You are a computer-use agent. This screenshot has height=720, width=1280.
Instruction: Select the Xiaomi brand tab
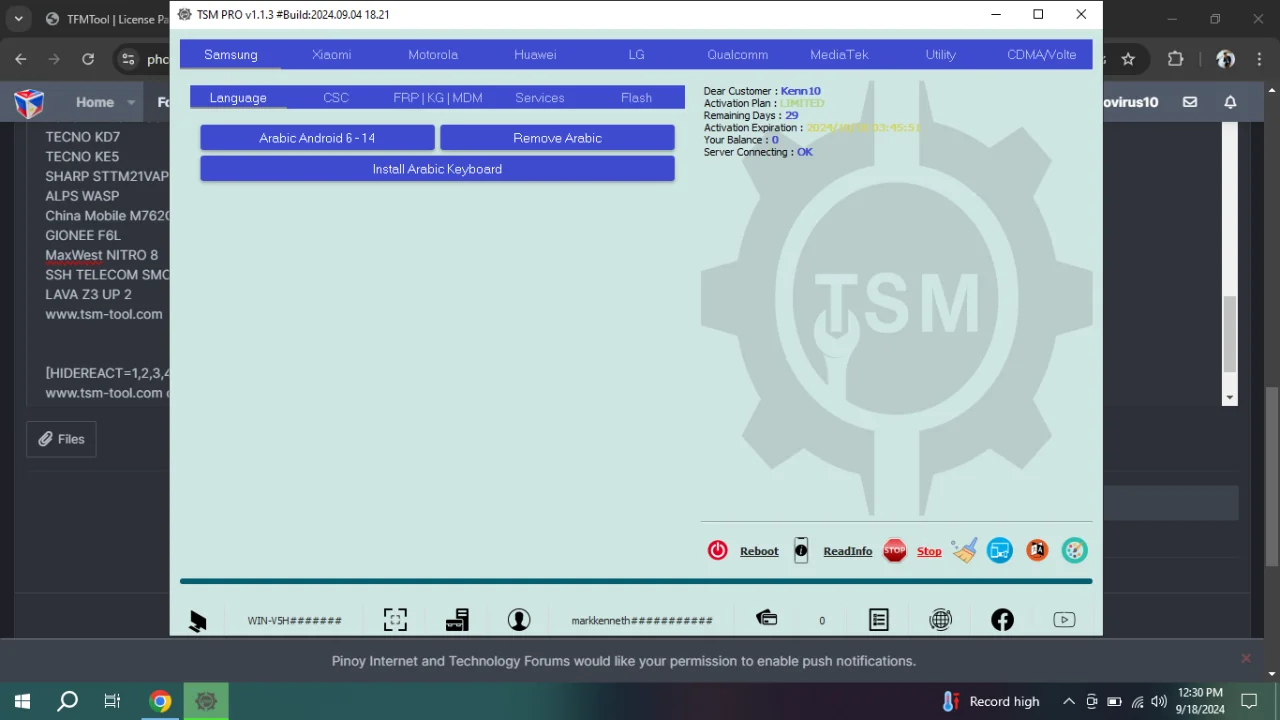pos(332,55)
